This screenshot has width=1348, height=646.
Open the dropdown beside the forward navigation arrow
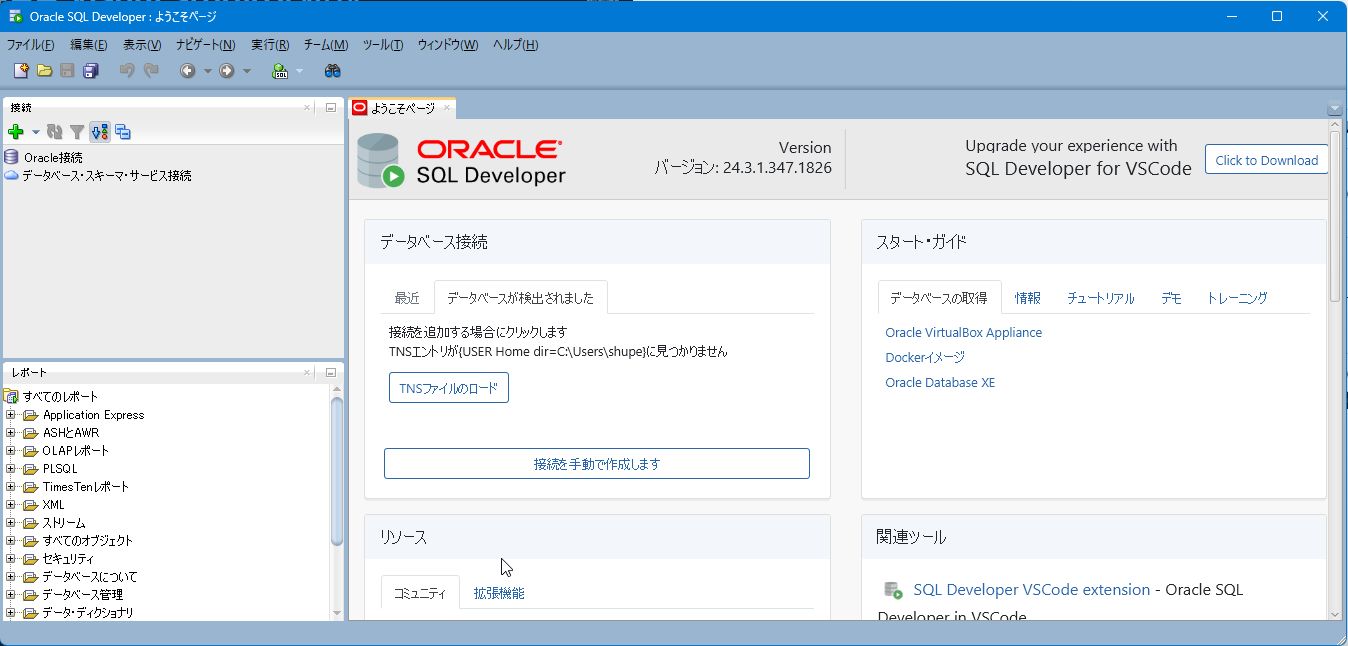pos(246,70)
